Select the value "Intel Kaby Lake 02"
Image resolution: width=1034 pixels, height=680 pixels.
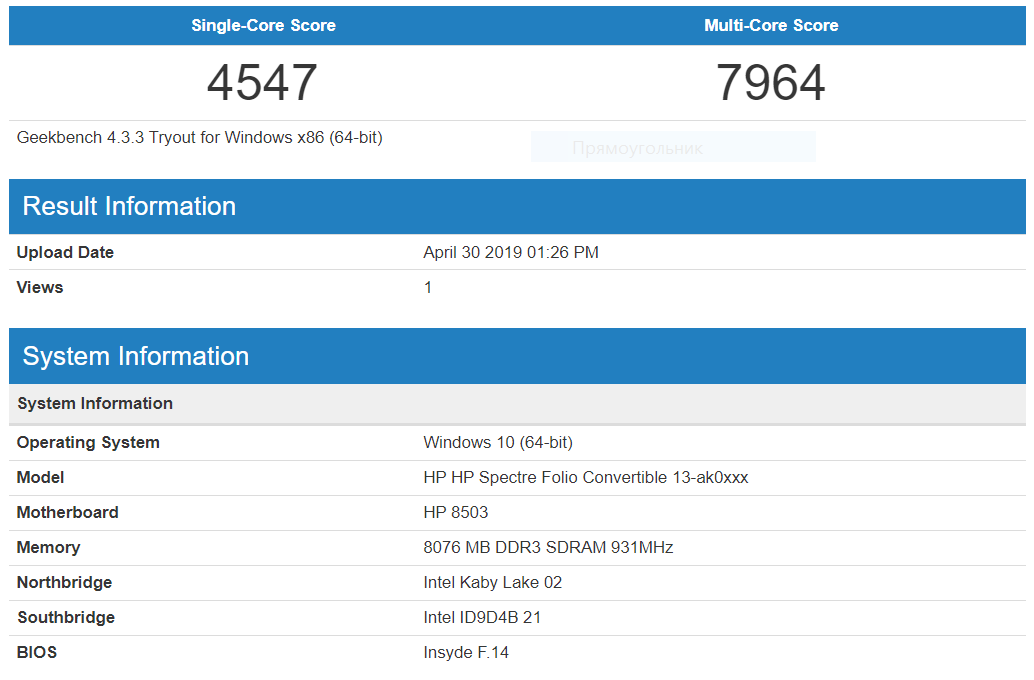(x=493, y=582)
